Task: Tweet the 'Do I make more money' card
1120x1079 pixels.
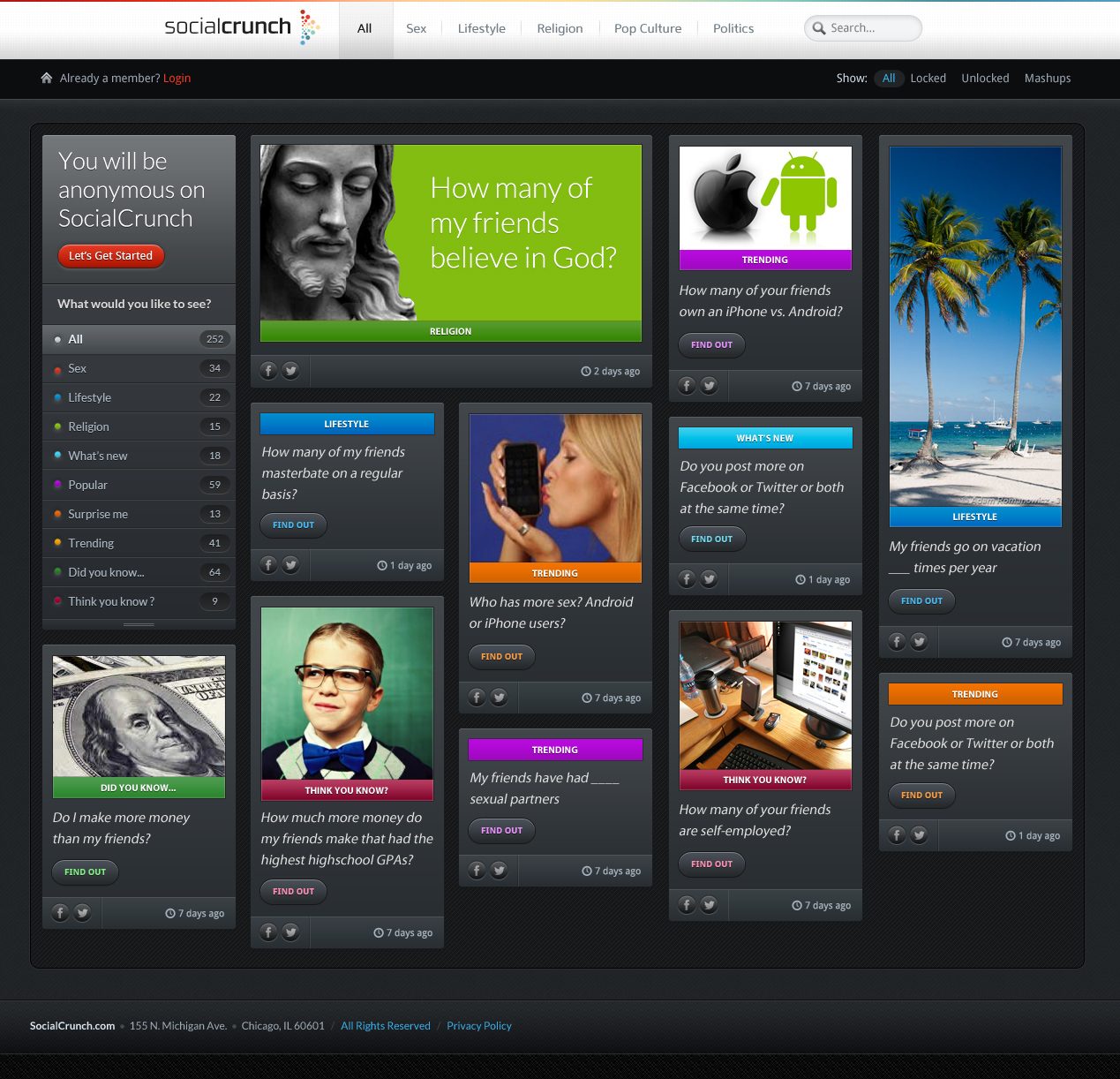Action: point(82,913)
